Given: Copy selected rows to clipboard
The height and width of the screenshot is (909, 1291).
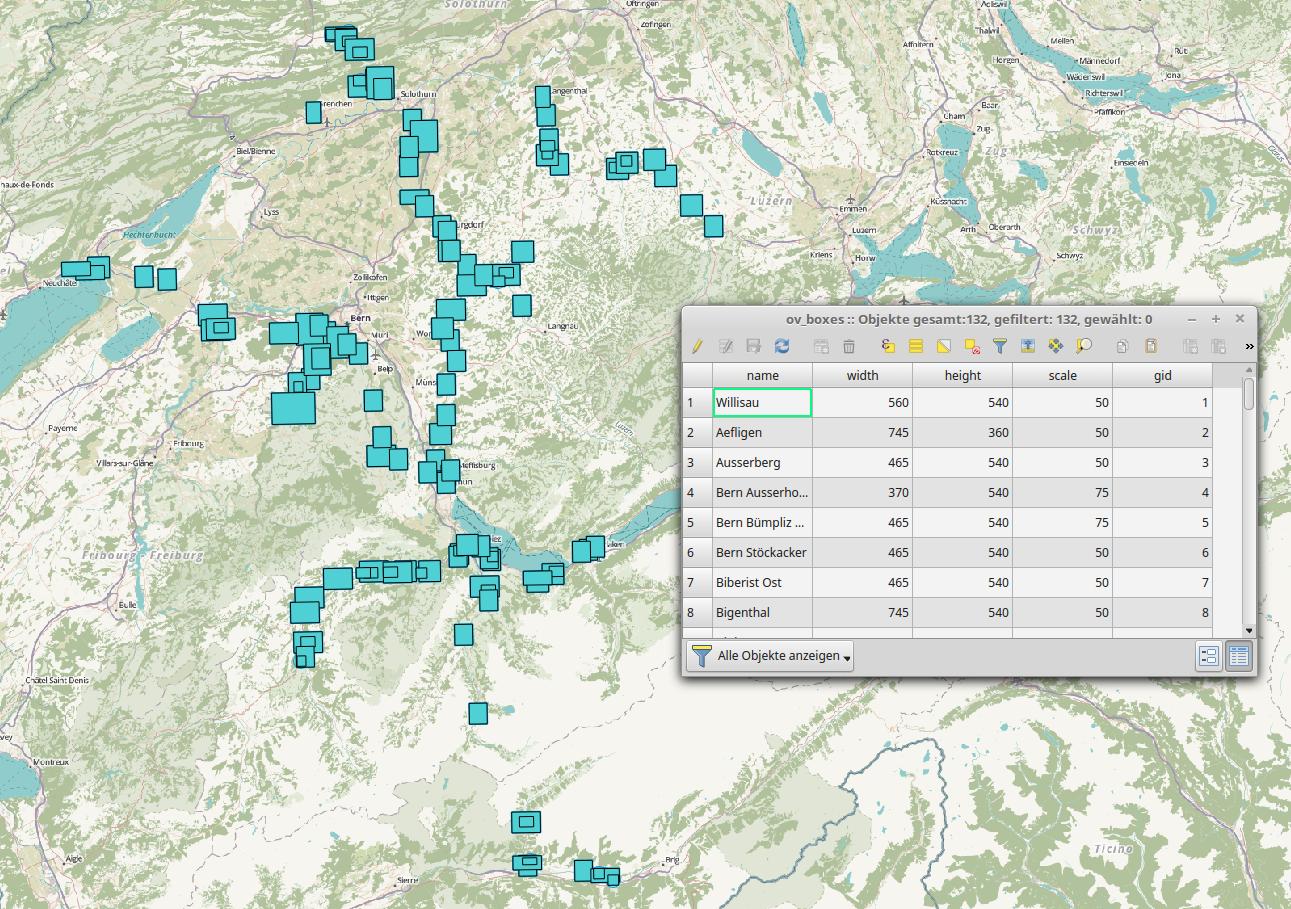Looking at the screenshot, I should click(x=1123, y=346).
